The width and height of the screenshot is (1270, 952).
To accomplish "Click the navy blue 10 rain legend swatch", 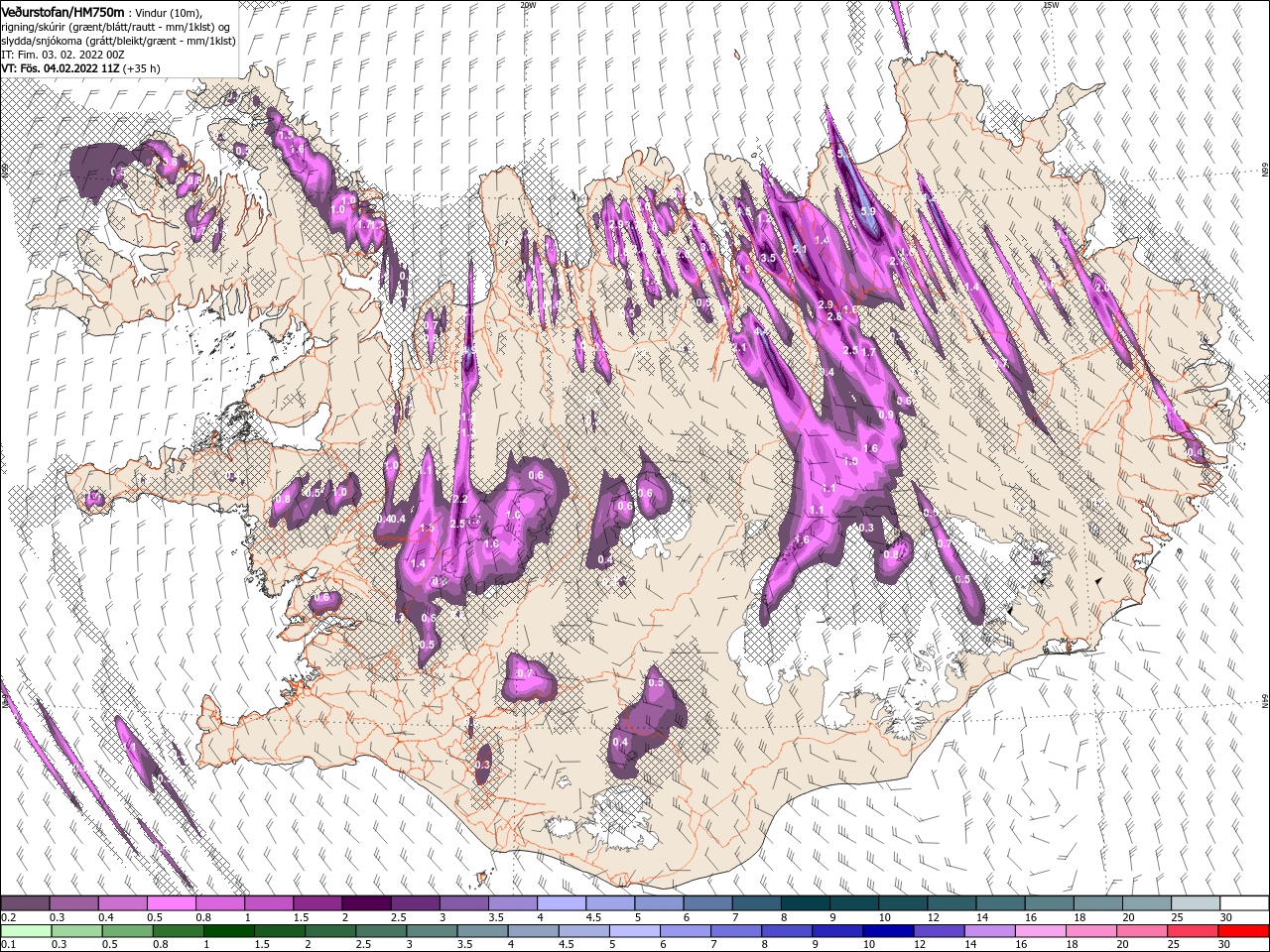I will (888, 931).
